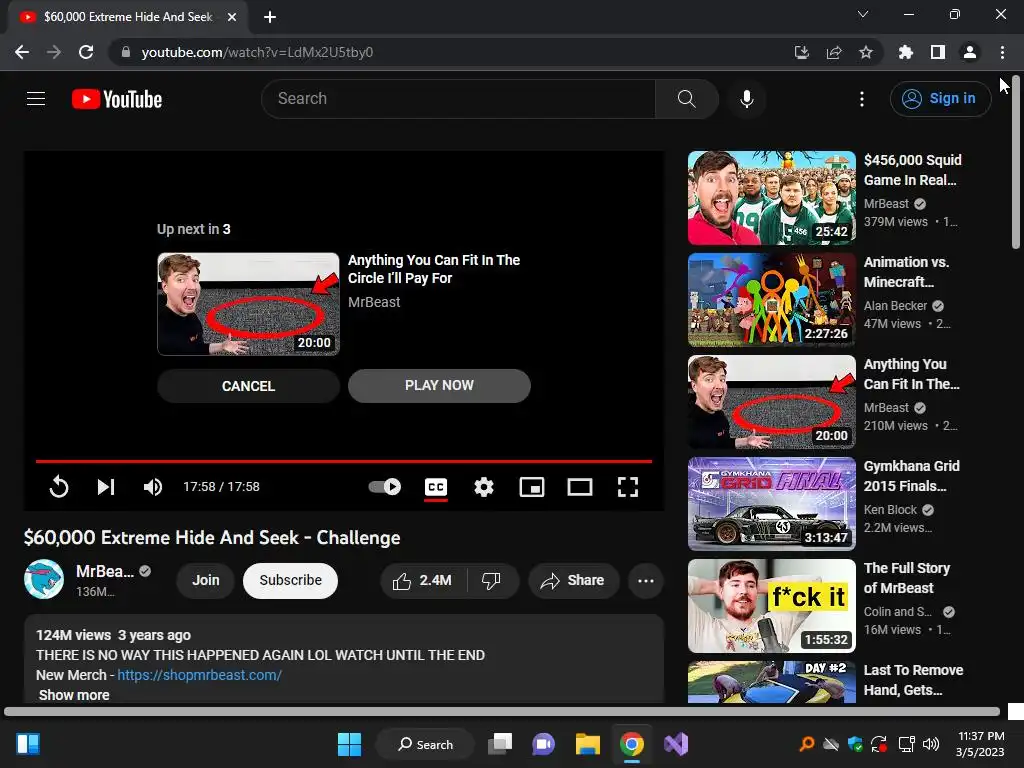Skip to the next video
This screenshot has height=768, width=1024.
[106, 487]
